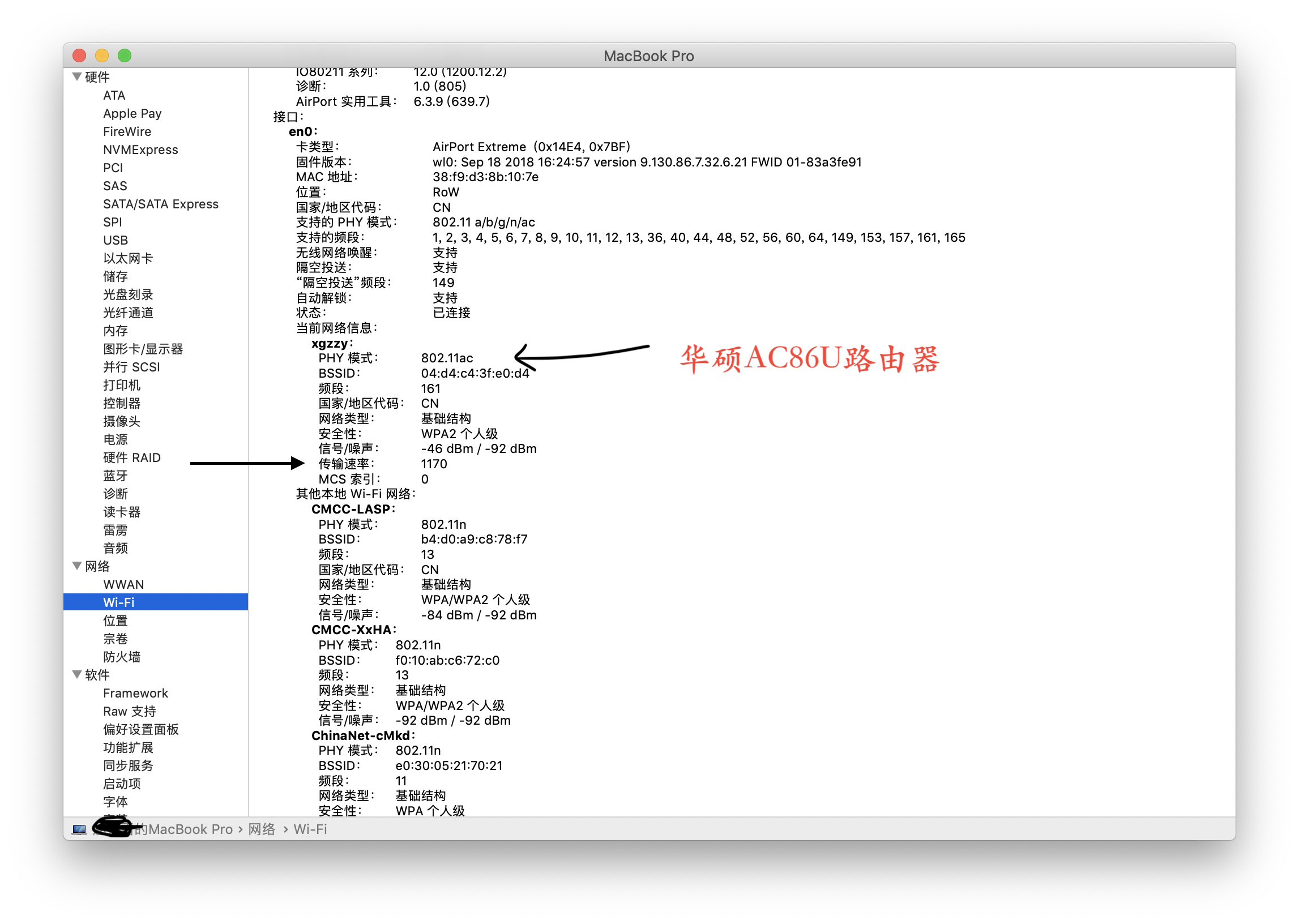This screenshot has width=1299, height=924.
Task: Click the yellow minimize window button
Action: click(x=102, y=55)
